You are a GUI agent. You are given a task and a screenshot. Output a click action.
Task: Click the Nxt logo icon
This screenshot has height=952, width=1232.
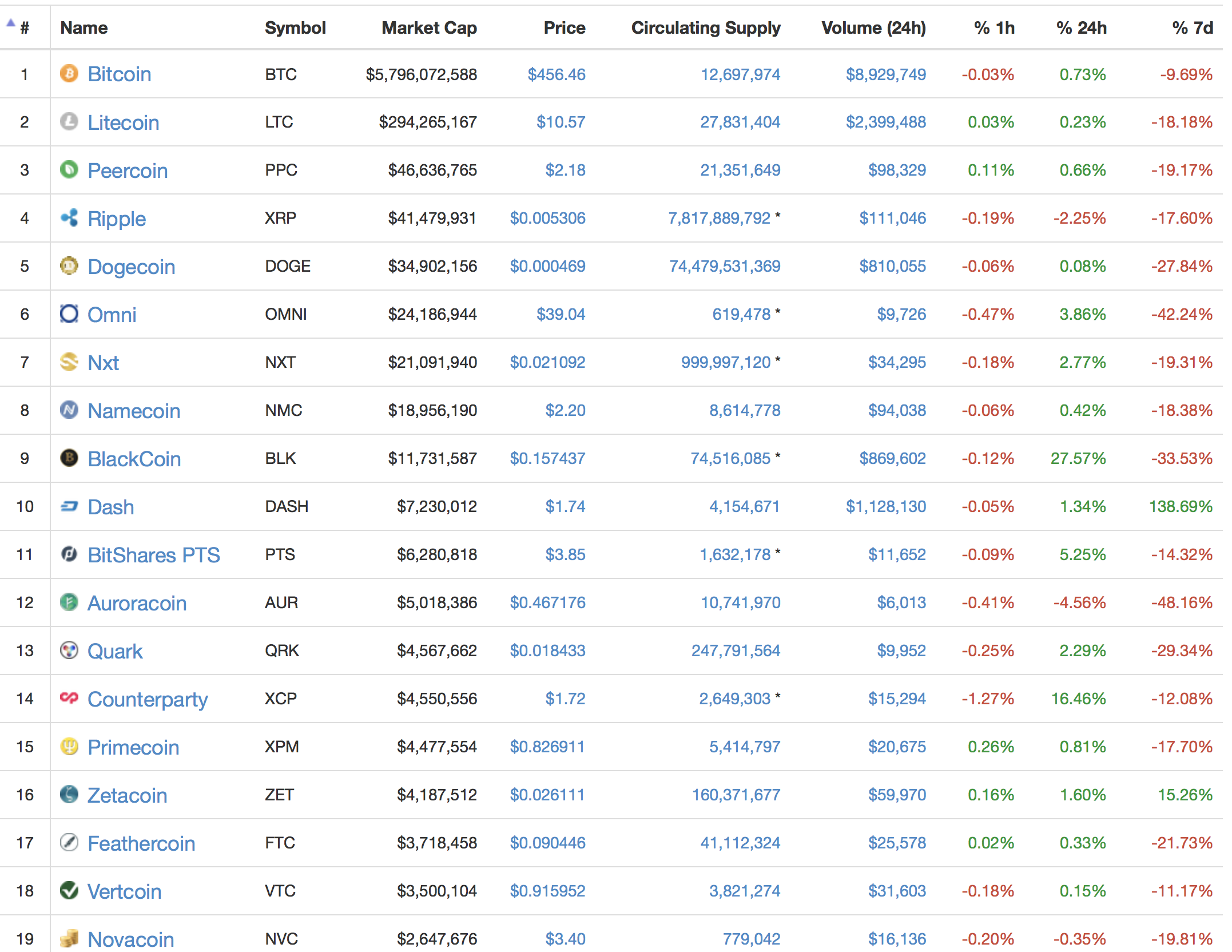[69, 362]
